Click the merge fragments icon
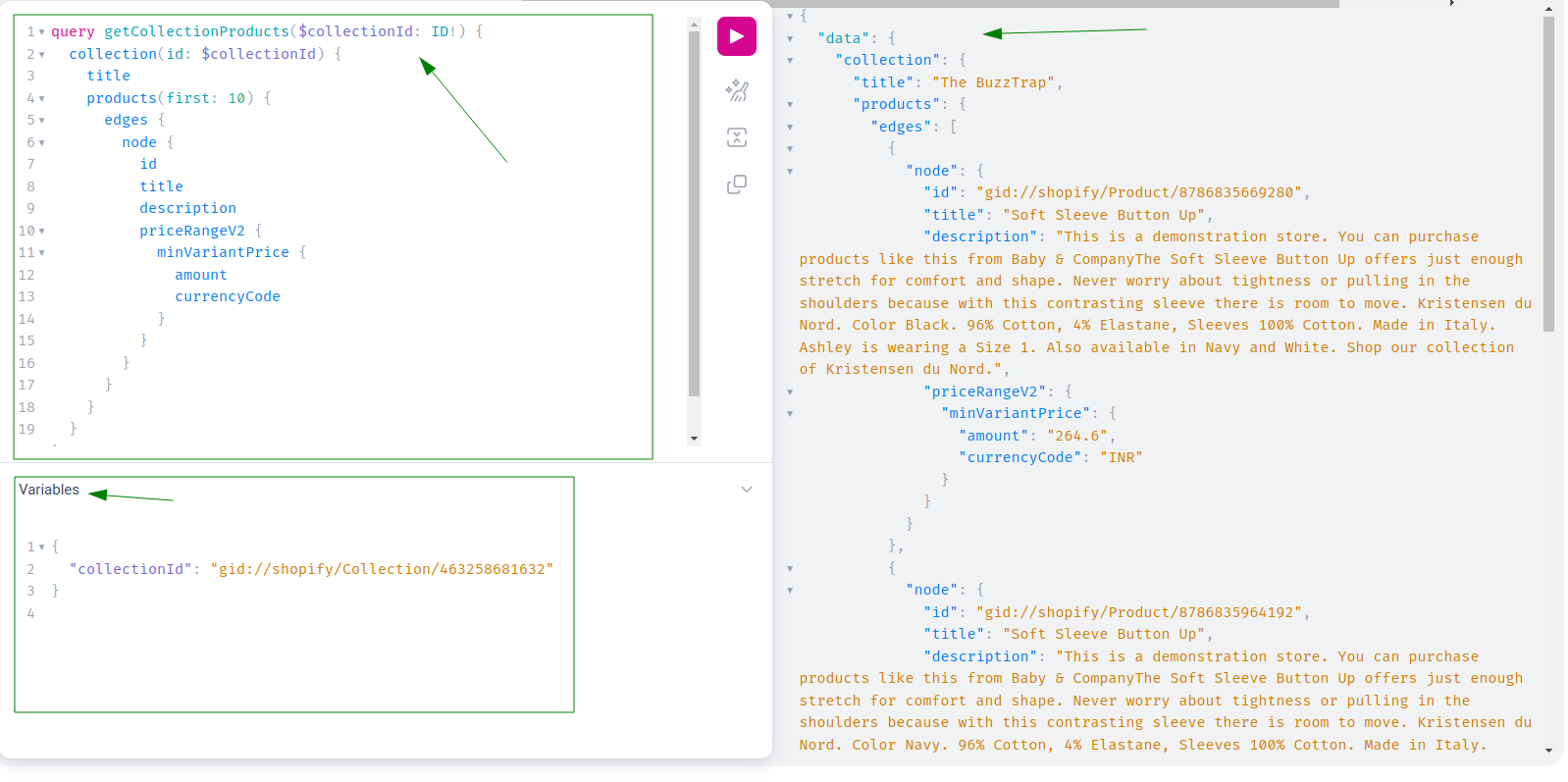This screenshot has height=782, width=1568. pos(736,137)
